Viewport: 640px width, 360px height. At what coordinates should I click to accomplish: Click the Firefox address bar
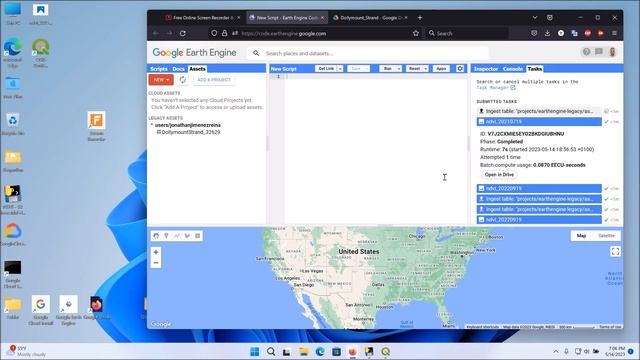click(x=314, y=33)
